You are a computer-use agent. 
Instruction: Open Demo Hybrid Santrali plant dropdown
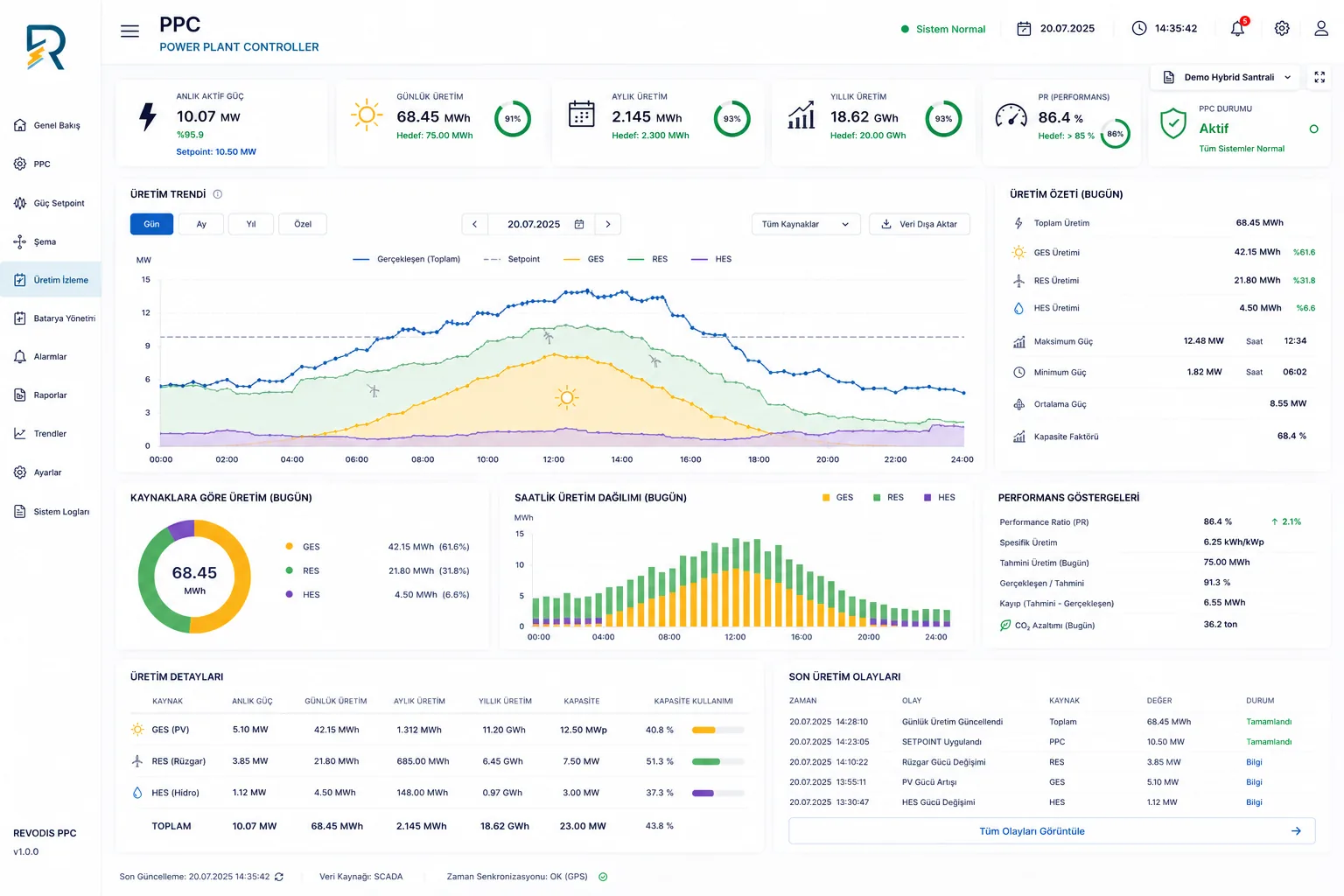coord(1226,77)
